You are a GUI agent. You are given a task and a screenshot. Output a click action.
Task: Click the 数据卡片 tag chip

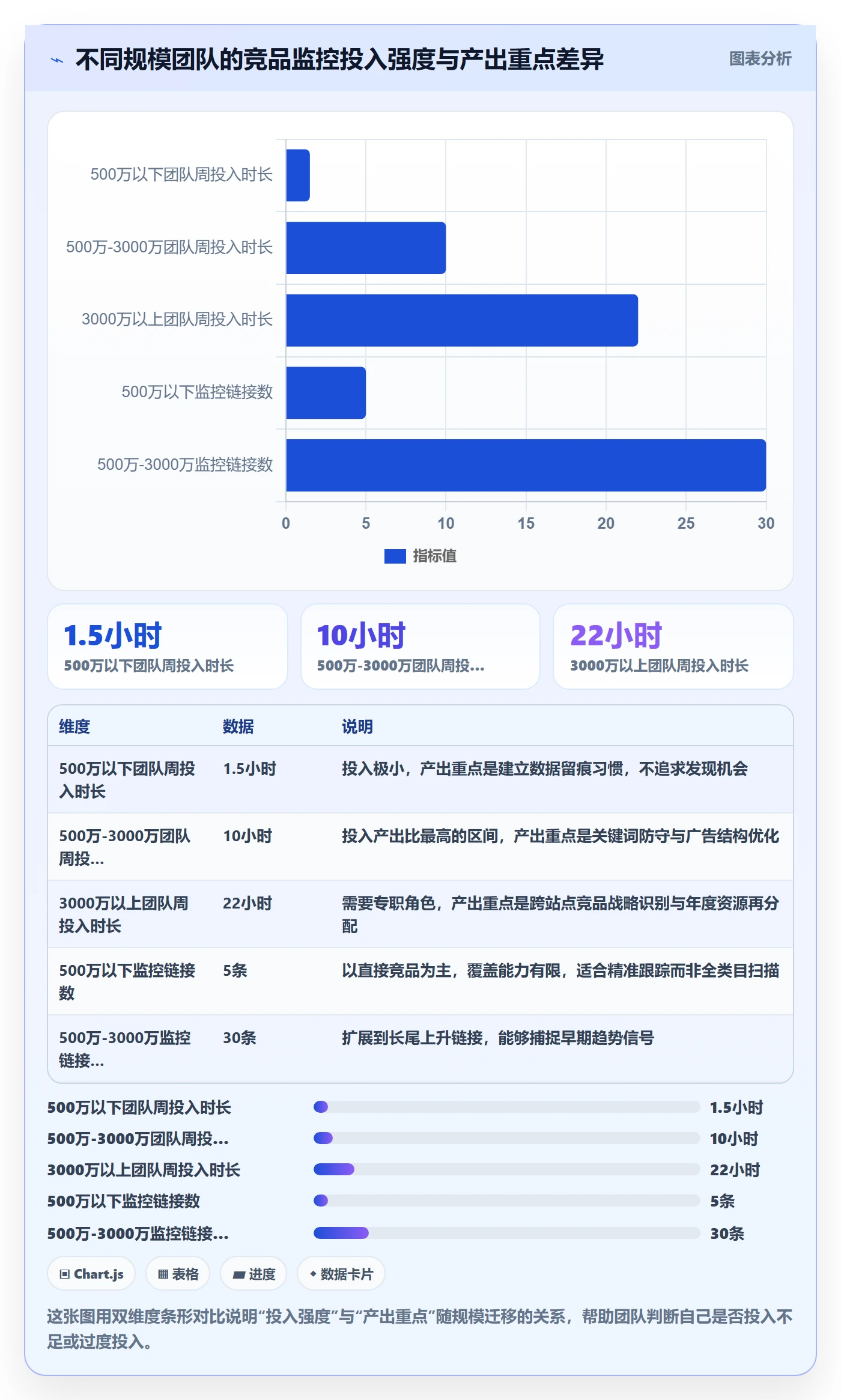point(341,1274)
